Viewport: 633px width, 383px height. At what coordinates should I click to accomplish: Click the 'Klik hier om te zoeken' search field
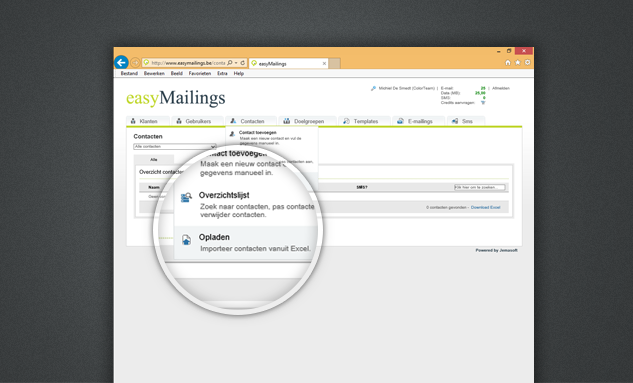pos(480,187)
